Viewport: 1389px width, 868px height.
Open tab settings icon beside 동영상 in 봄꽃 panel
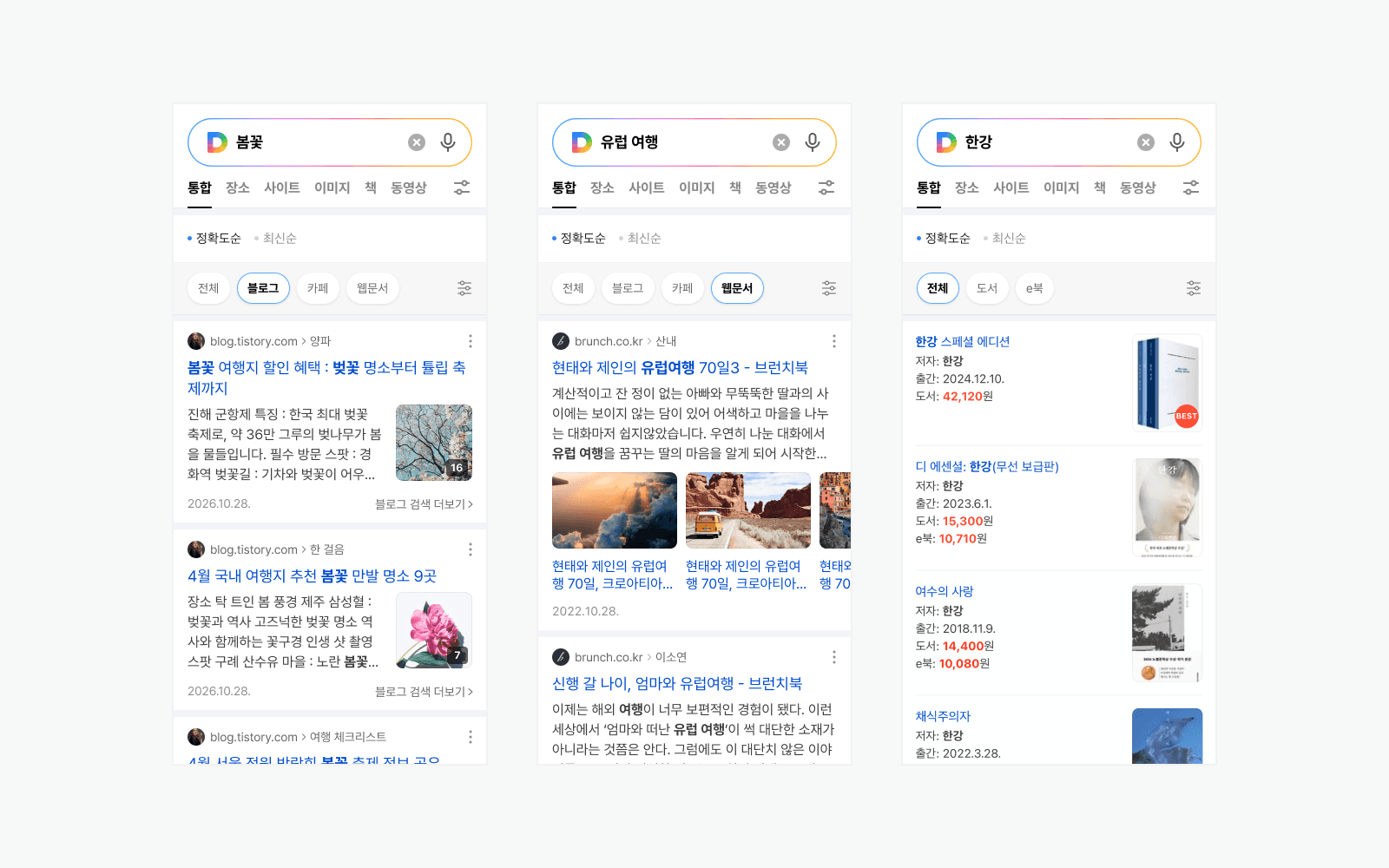(462, 187)
